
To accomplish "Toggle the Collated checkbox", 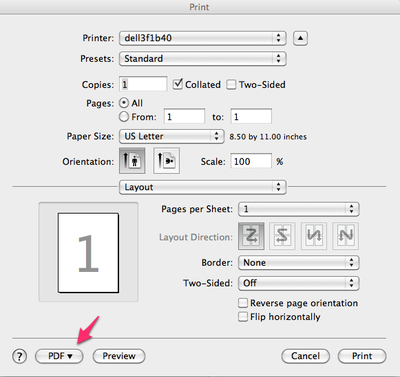I will coord(178,84).
